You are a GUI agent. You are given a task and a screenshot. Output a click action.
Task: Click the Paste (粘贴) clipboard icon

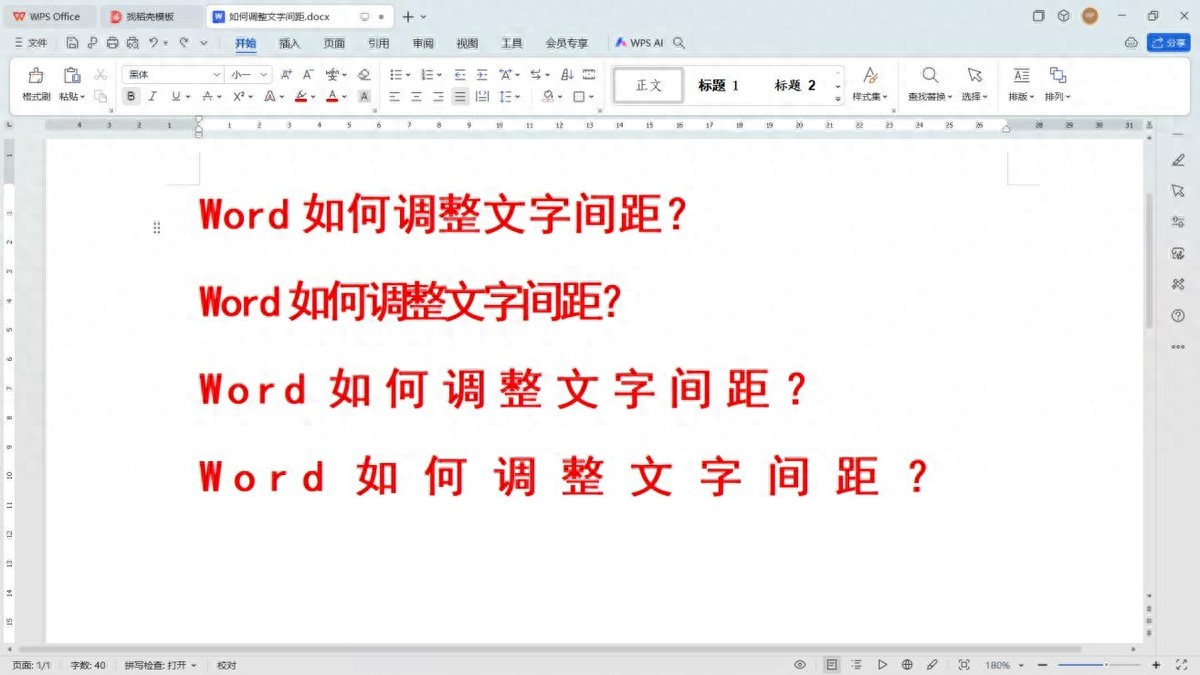[71, 76]
